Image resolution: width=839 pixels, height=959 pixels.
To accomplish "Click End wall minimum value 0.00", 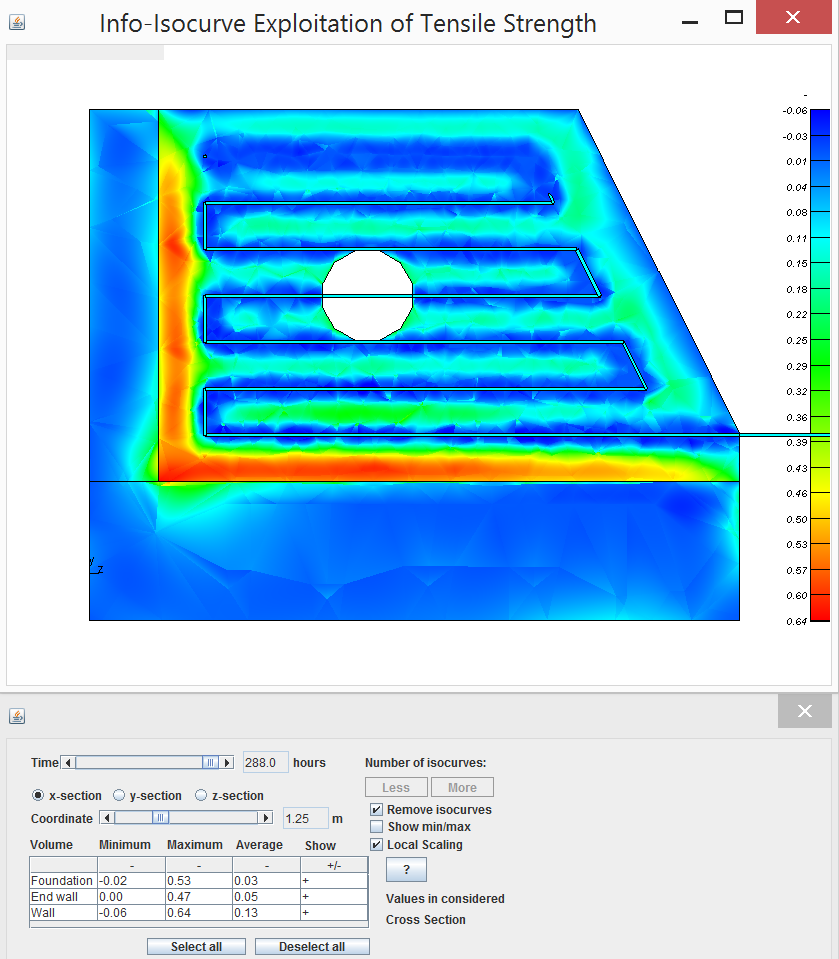I will 131,897.
